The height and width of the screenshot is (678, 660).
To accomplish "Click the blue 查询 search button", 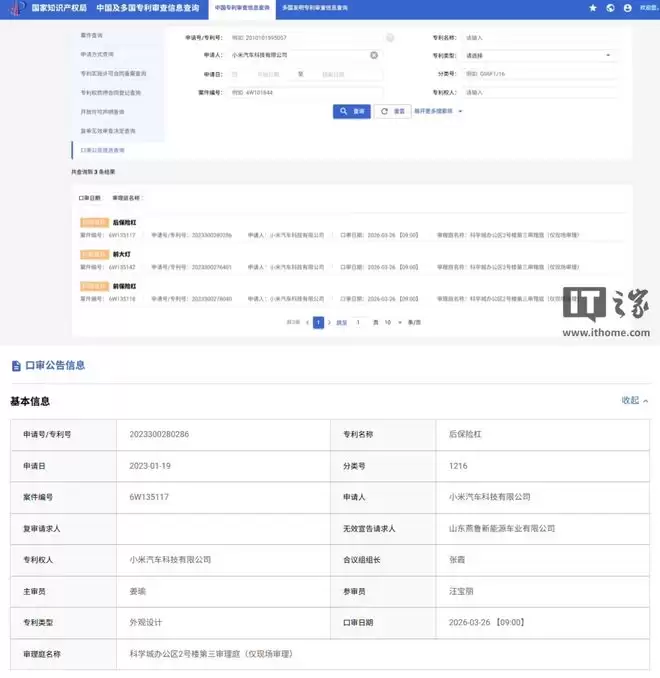I will pos(351,111).
